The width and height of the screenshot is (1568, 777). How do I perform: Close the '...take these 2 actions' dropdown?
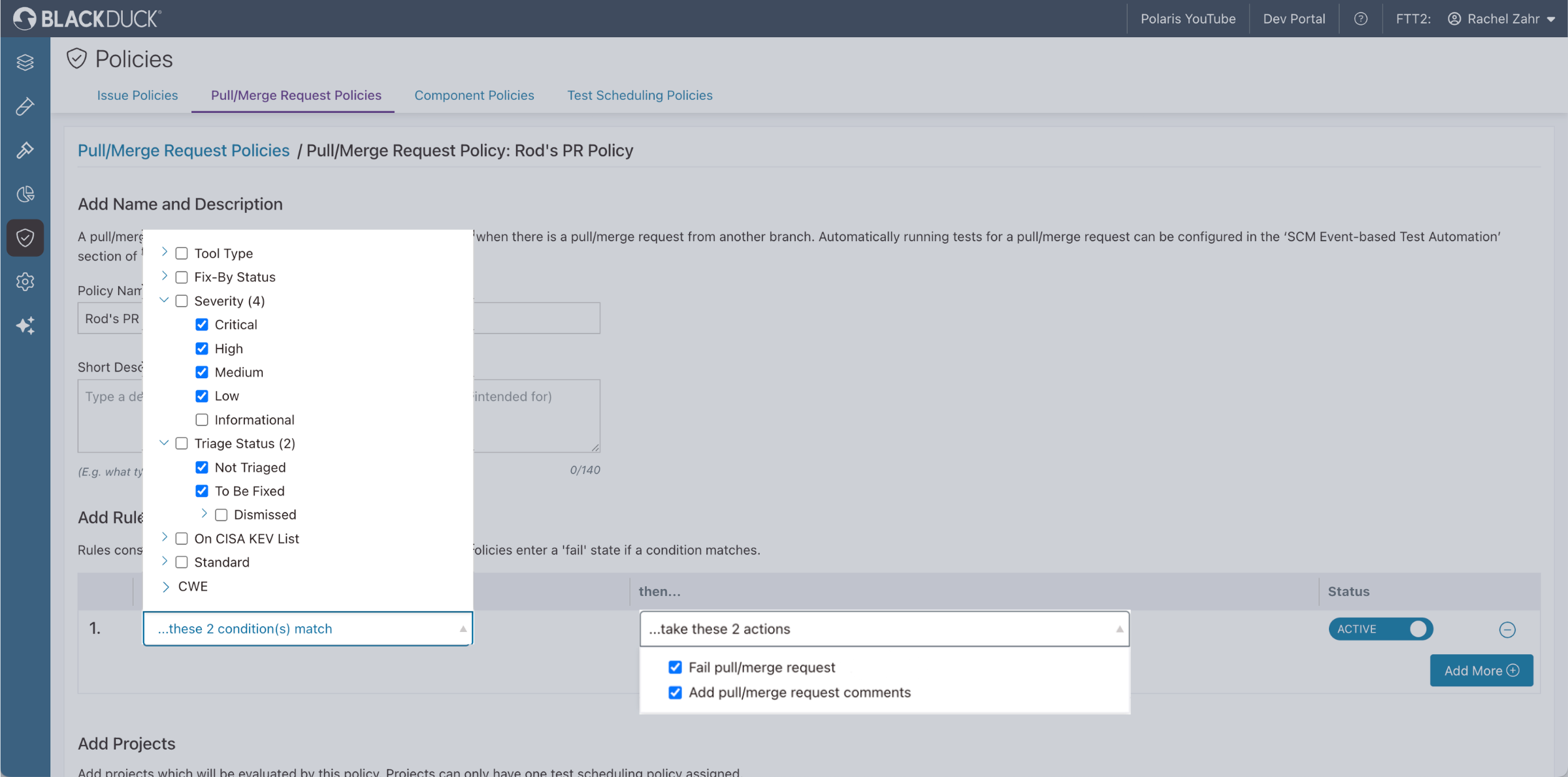885,629
